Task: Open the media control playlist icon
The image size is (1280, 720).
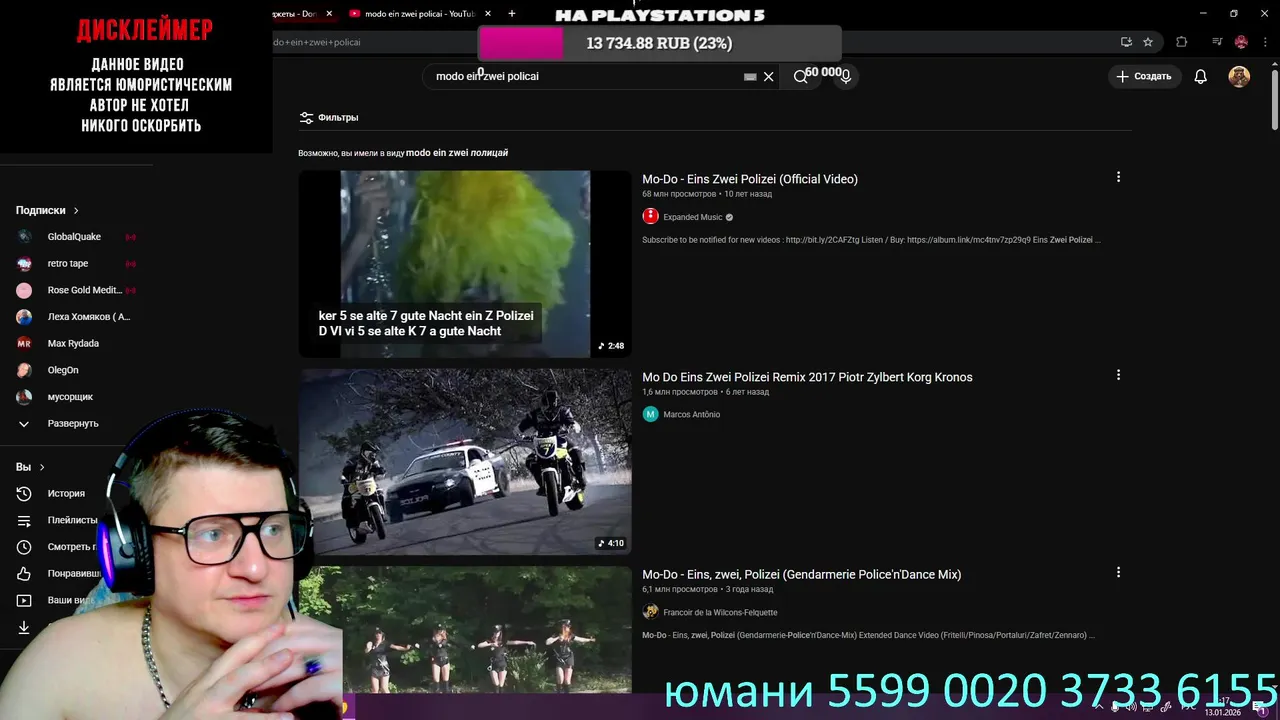Action: [1217, 42]
